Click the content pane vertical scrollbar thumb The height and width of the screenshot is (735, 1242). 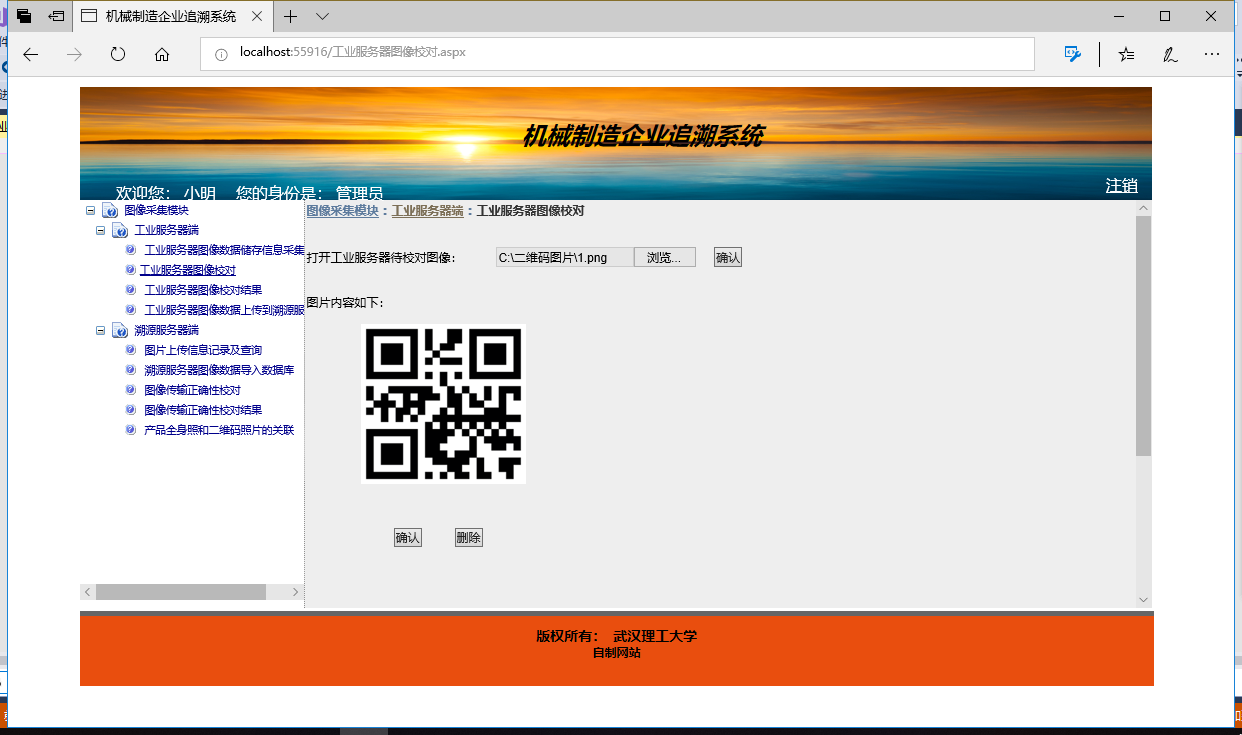pos(1144,336)
